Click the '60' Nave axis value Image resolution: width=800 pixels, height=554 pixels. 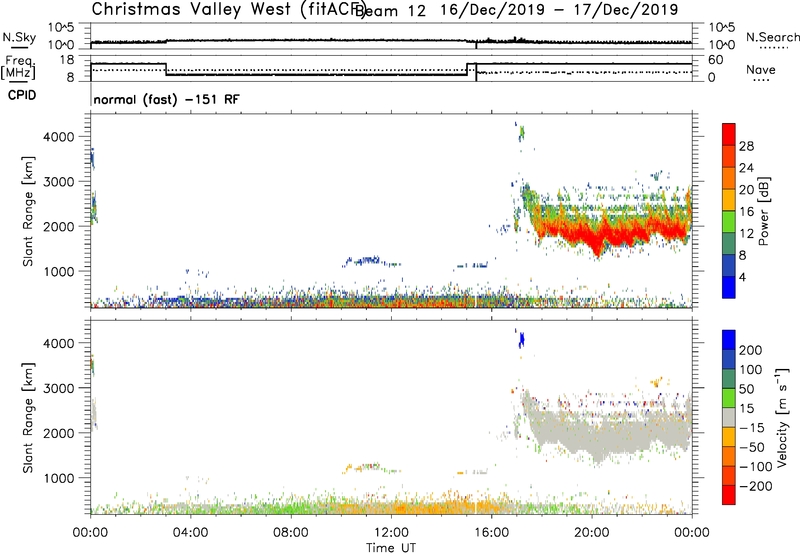[716, 60]
